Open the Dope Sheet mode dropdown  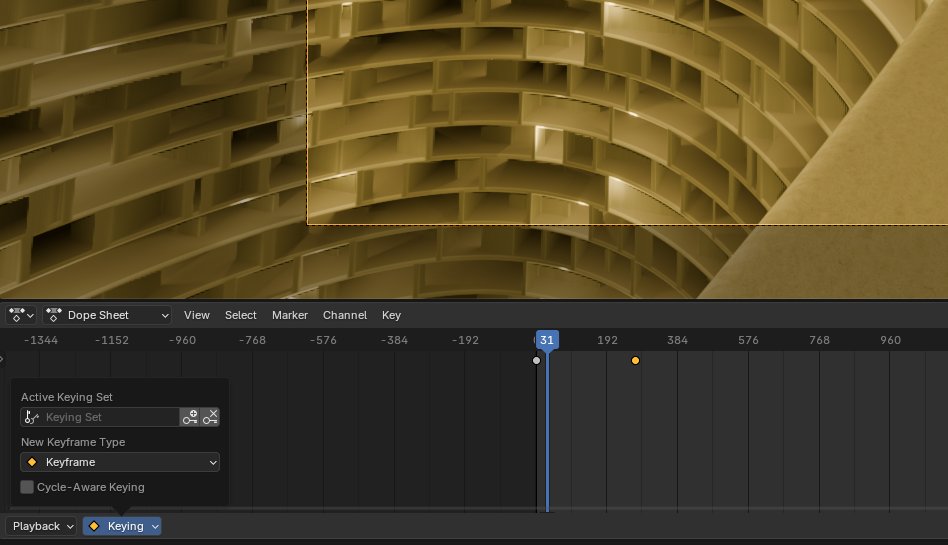tap(107, 315)
